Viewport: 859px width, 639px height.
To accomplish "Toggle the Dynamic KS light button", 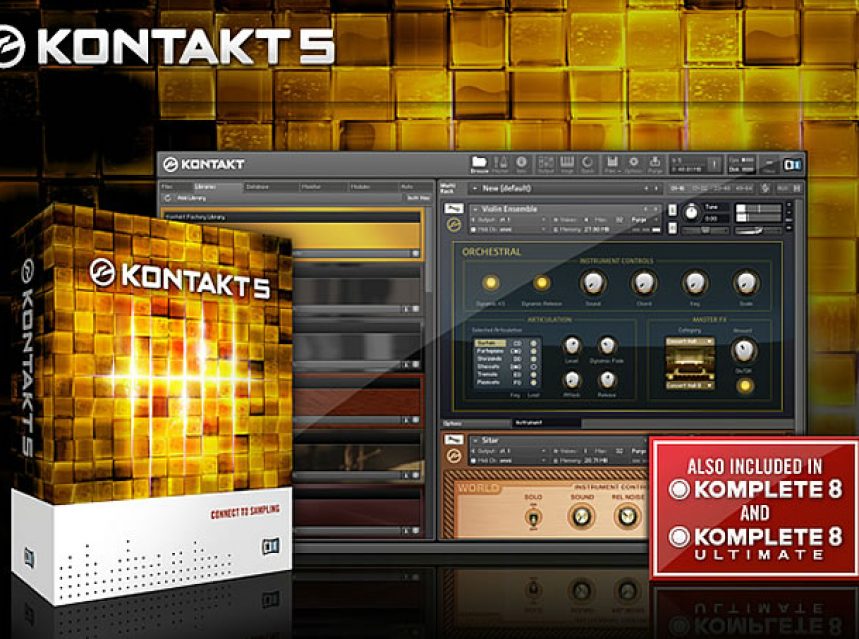I will tap(490, 283).
